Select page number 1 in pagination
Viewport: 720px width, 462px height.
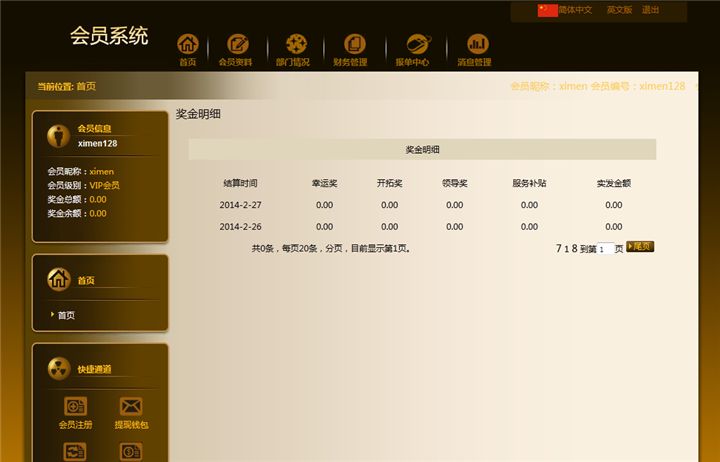[567, 248]
